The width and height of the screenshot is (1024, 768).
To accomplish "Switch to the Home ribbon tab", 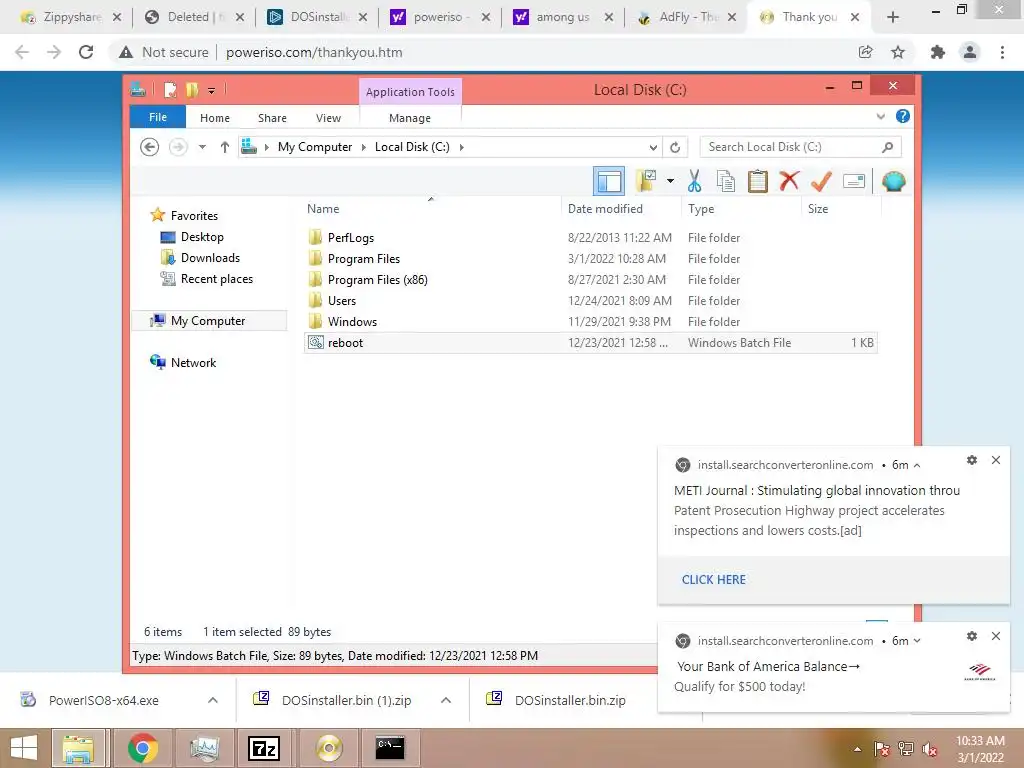I will pos(215,118).
